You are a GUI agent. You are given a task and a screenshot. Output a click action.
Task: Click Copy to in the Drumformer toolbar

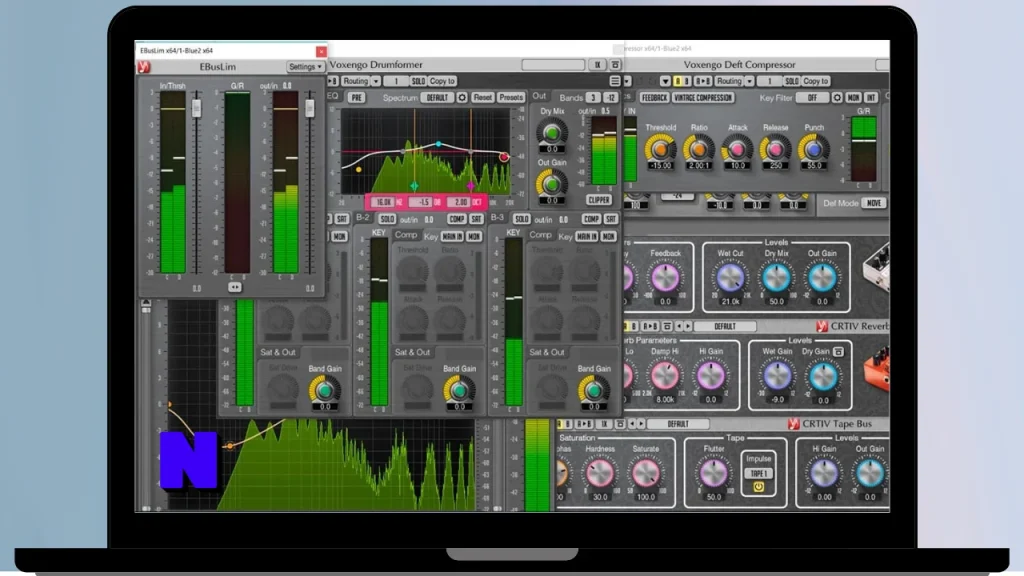point(442,81)
